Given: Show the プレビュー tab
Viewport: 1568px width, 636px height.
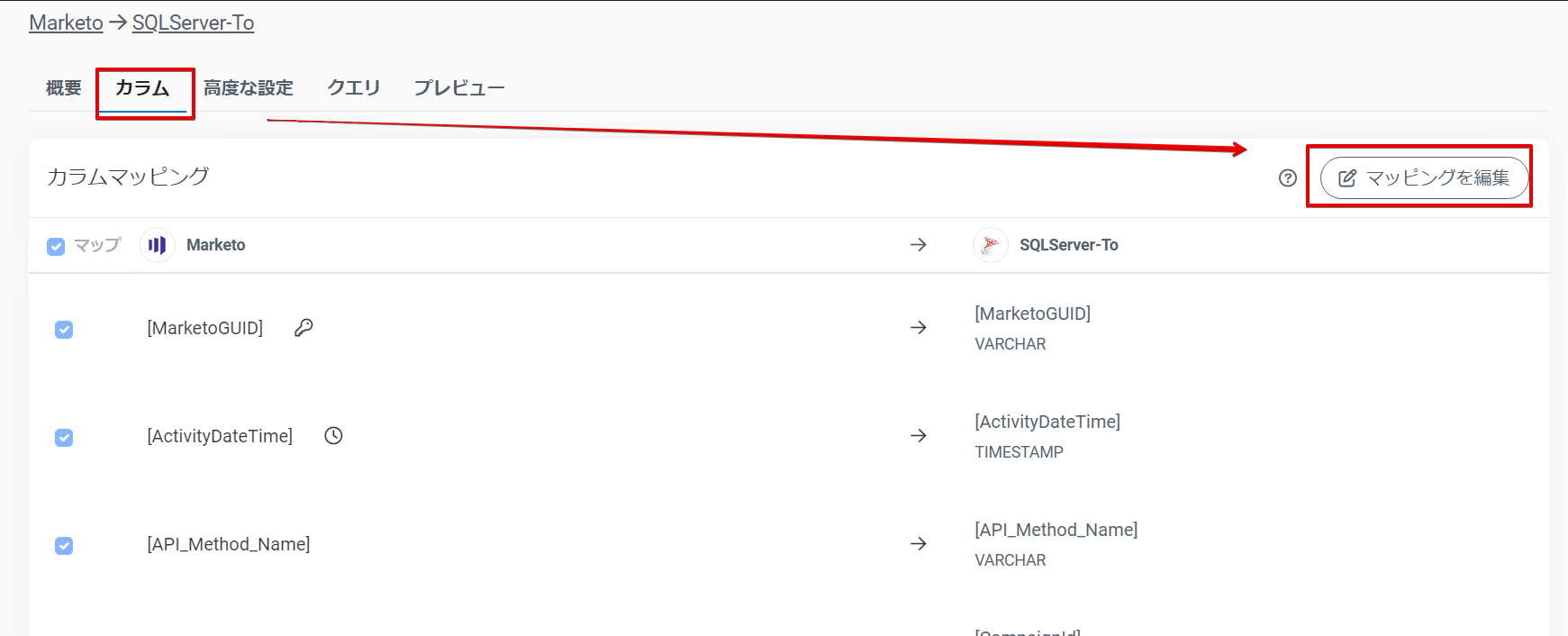Looking at the screenshot, I should 459,88.
